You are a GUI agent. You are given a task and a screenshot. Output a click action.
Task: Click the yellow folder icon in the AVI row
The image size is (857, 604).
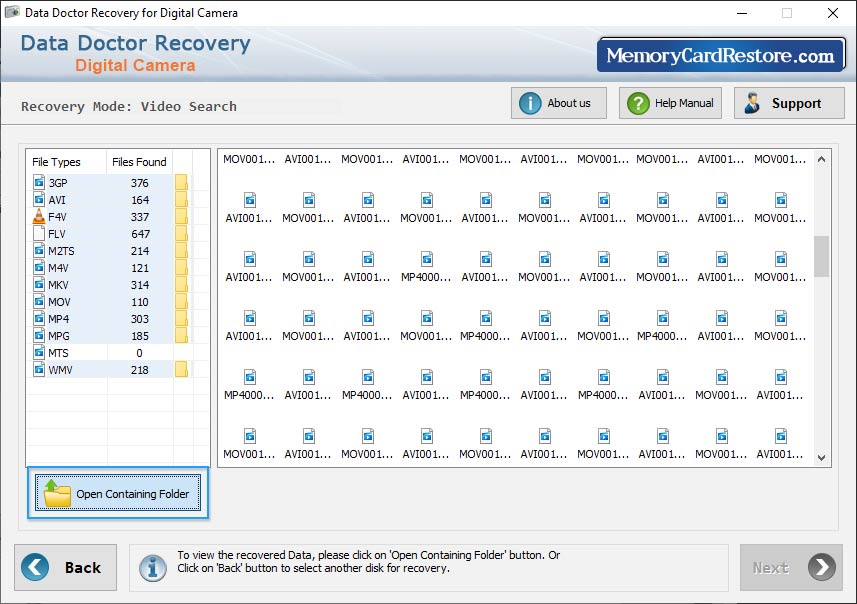click(181, 200)
